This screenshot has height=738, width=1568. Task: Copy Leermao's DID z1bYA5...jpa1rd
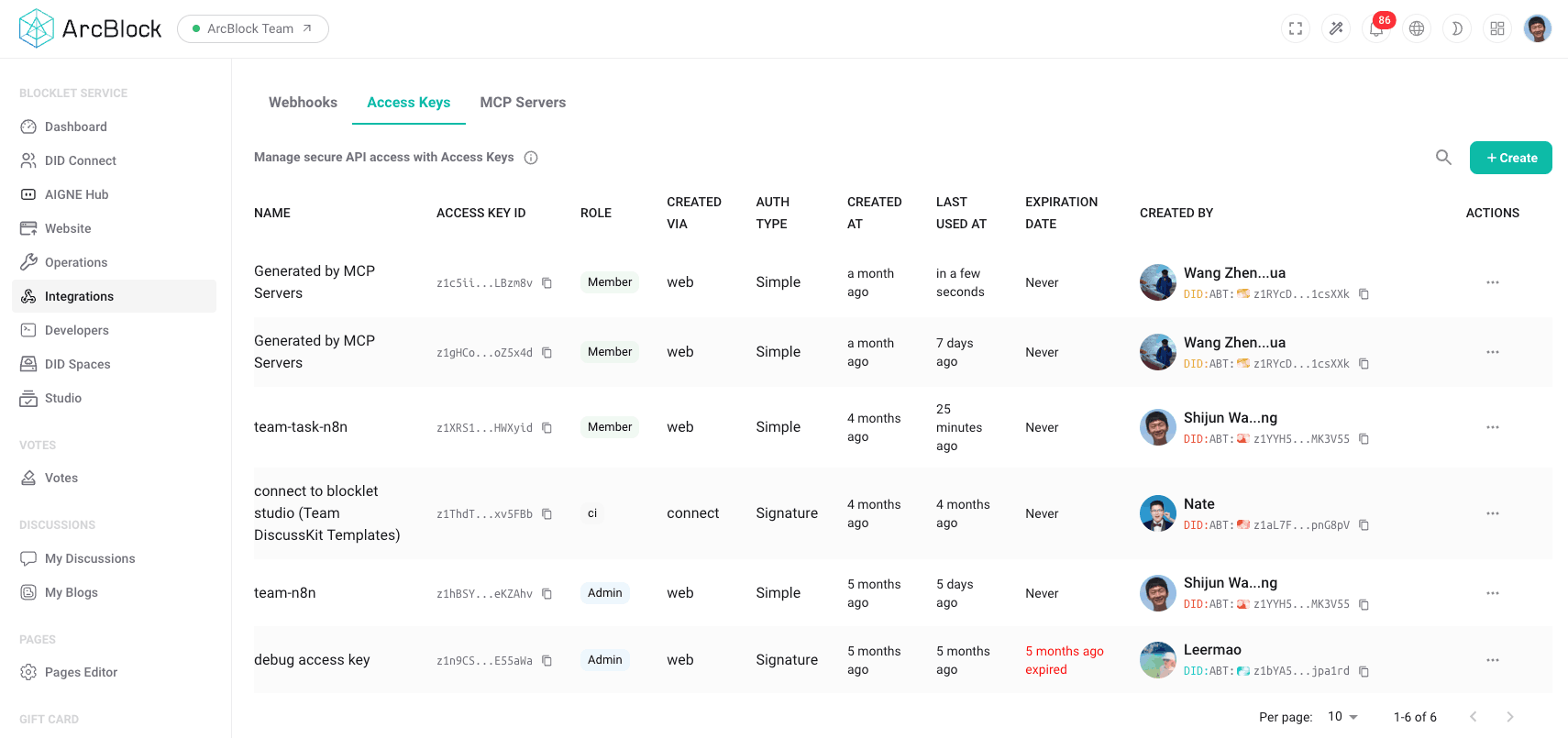[1364, 671]
